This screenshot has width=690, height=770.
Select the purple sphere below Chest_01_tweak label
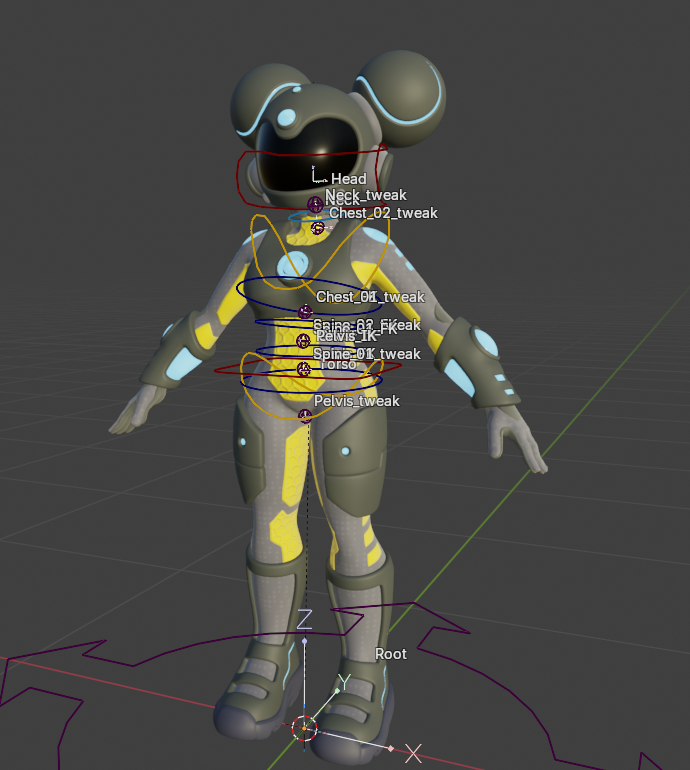coord(305,311)
